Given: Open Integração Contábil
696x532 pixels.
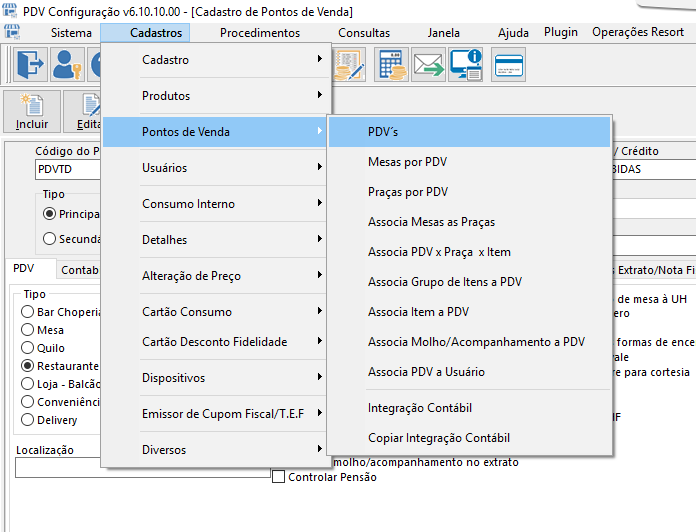Looking at the screenshot, I should (470, 408).
